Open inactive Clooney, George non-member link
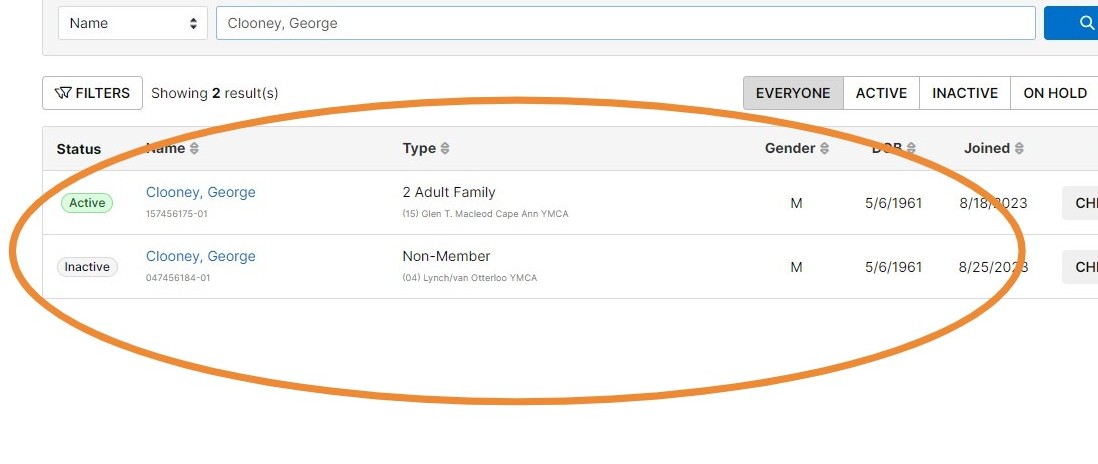Screen dimensions: 1098x464 (x=200, y=256)
